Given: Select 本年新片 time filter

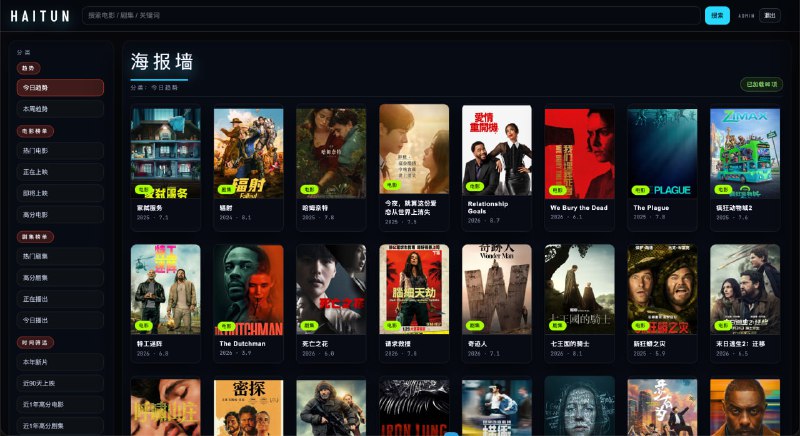Looking at the screenshot, I should 60,362.
